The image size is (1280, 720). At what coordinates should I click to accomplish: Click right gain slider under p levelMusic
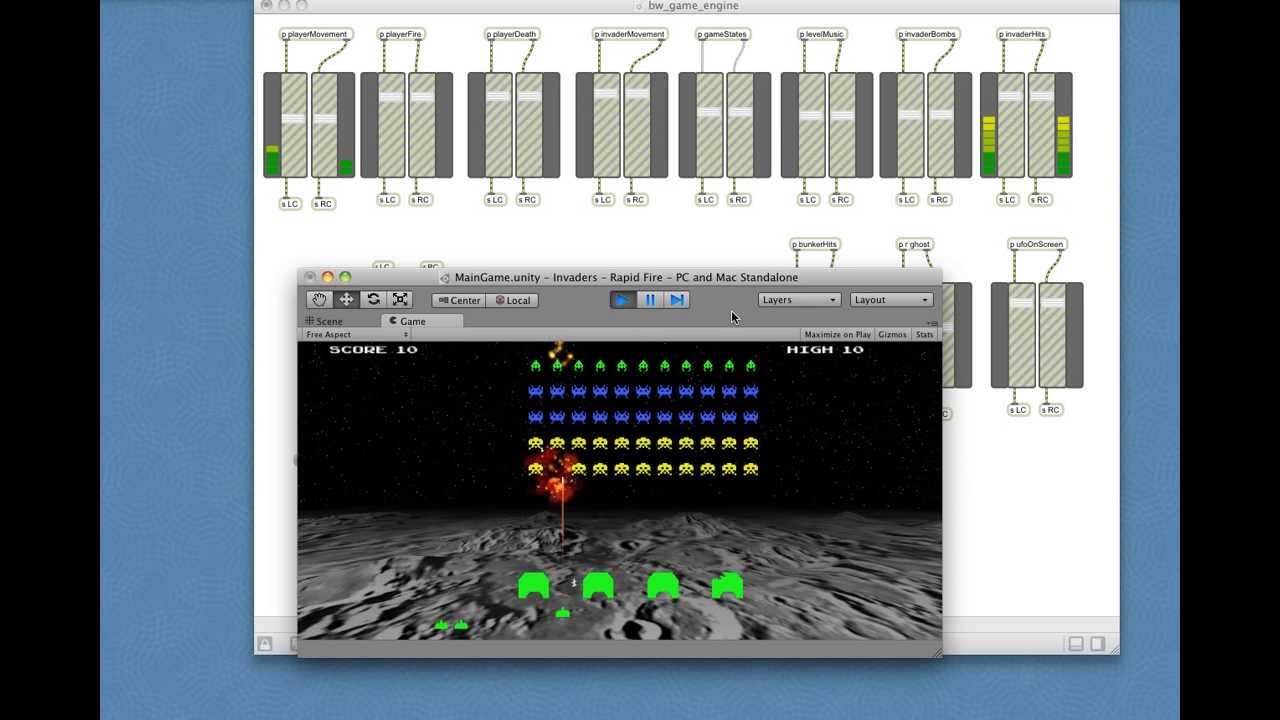842,125
